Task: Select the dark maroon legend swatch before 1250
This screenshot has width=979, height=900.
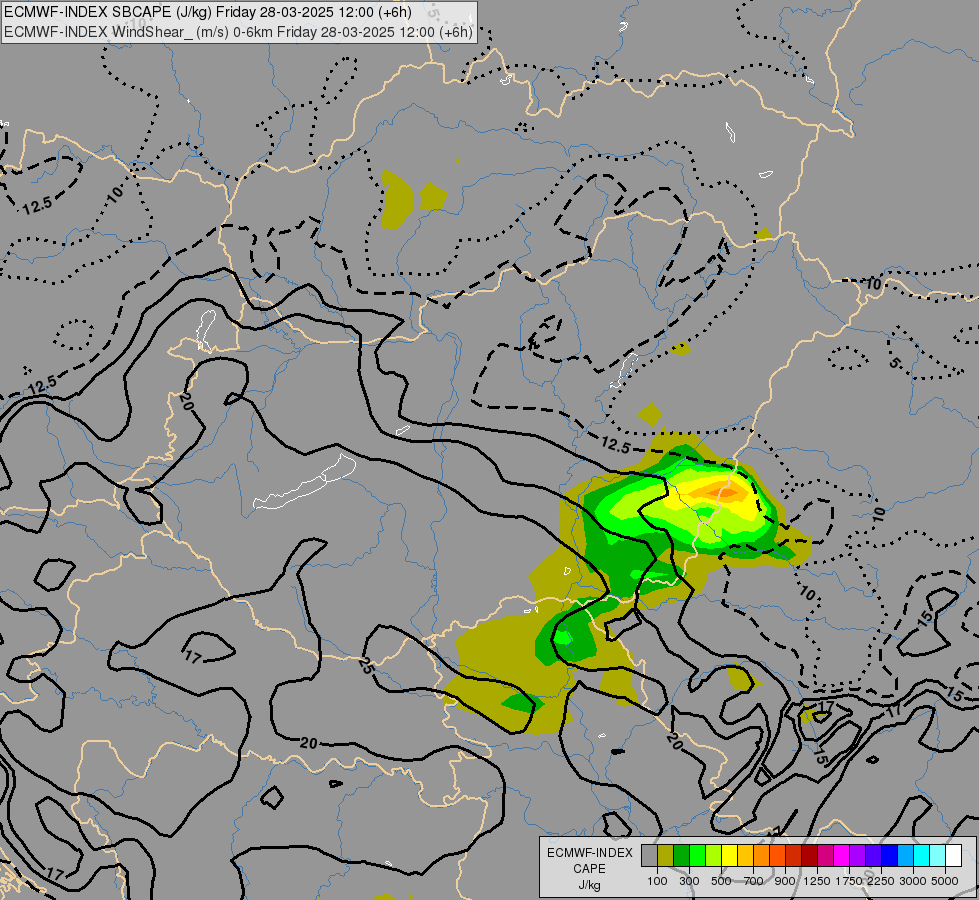Action: [x=810, y=856]
